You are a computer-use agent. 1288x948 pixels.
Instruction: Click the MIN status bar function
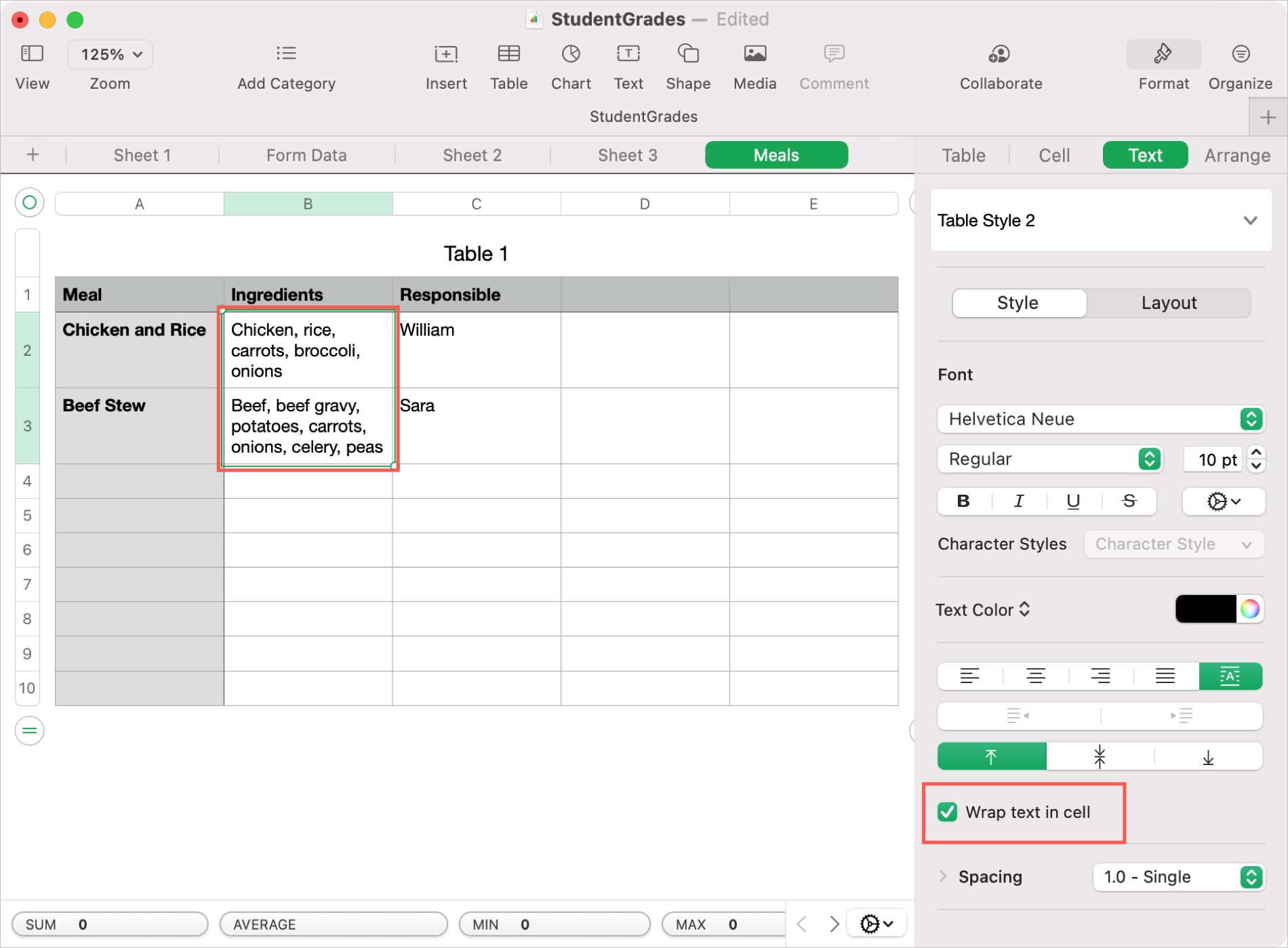(555, 924)
